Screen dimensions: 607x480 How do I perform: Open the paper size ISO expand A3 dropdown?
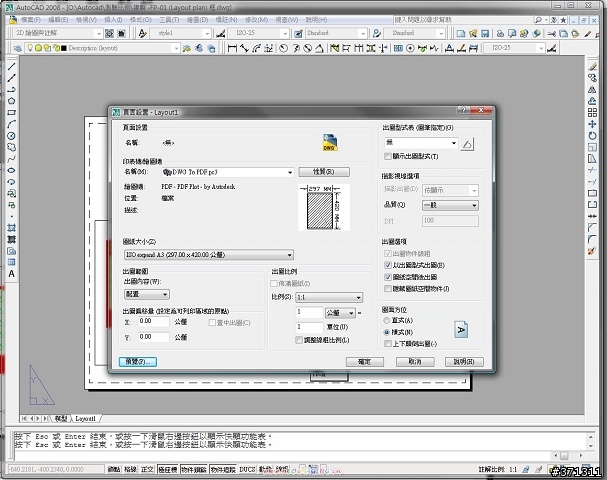[209, 255]
